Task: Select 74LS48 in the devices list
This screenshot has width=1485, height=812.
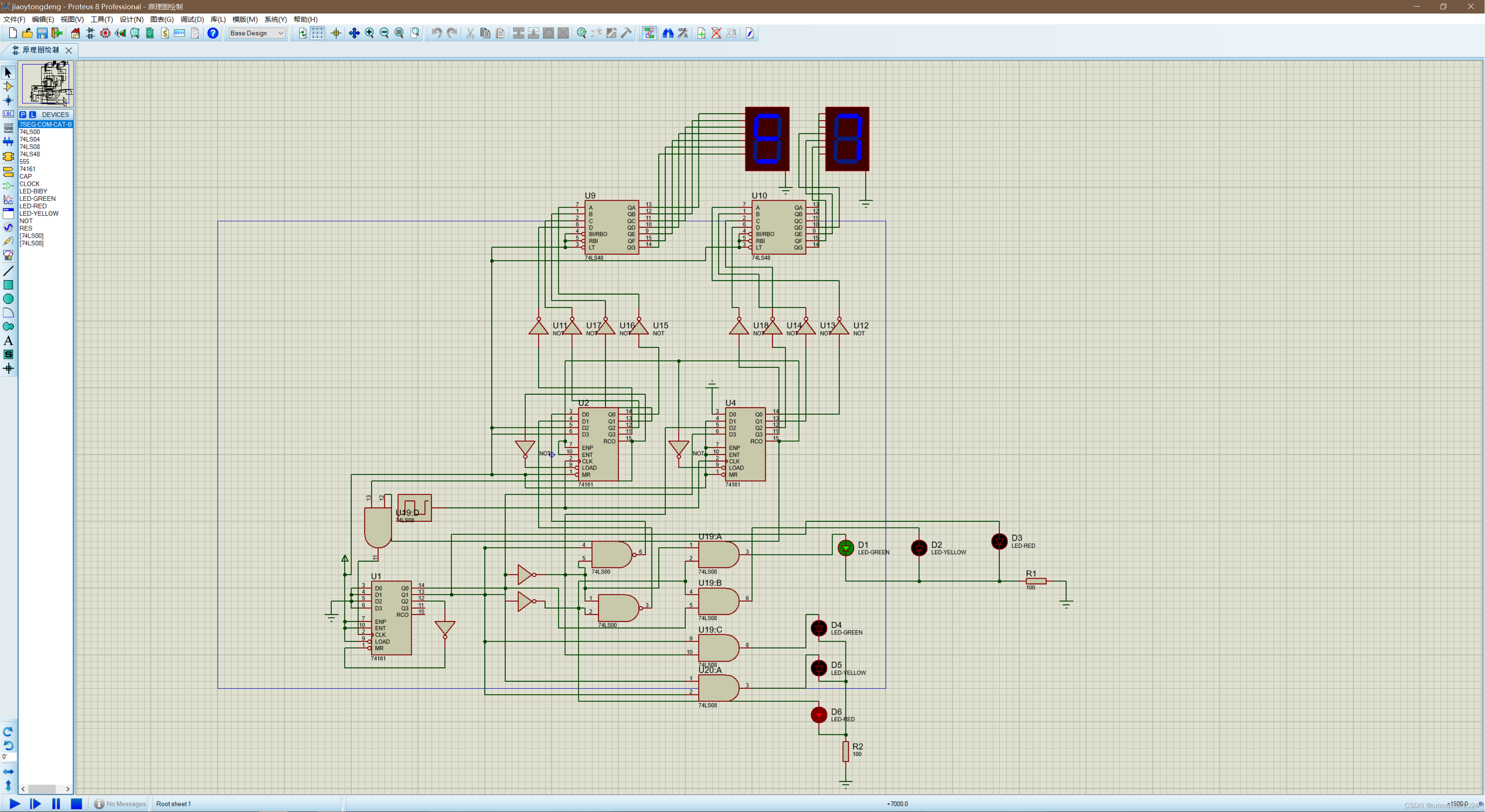Action: tap(30, 155)
